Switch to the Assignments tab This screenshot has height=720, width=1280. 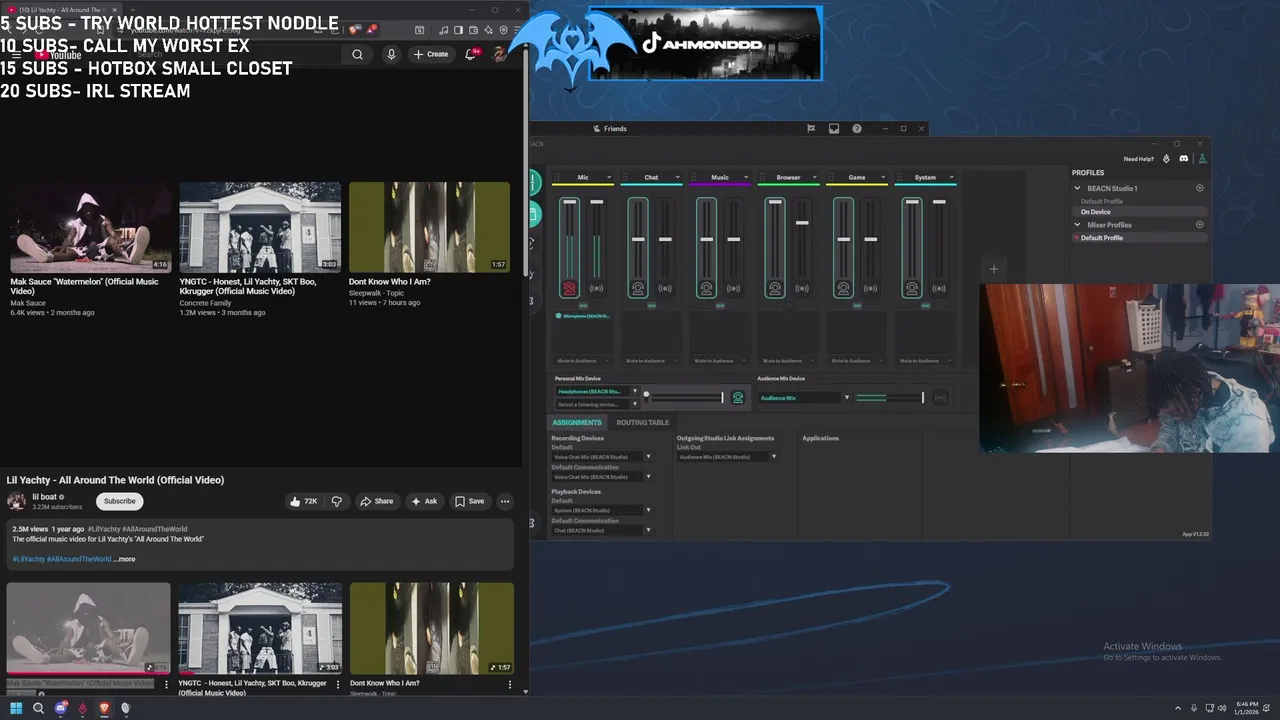point(577,422)
